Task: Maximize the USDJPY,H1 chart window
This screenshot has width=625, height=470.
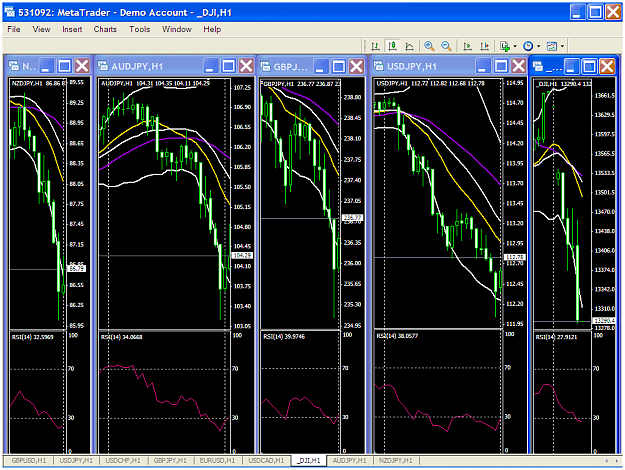Action: [501, 66]
